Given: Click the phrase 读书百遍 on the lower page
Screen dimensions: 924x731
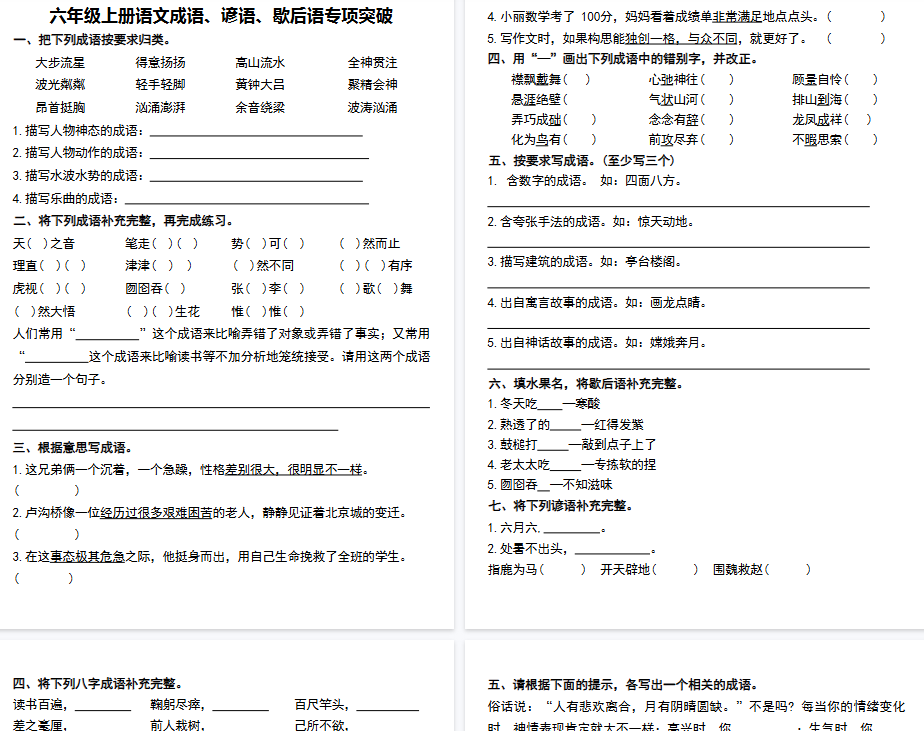Looking at the screenshot, I should click(38, 704).
